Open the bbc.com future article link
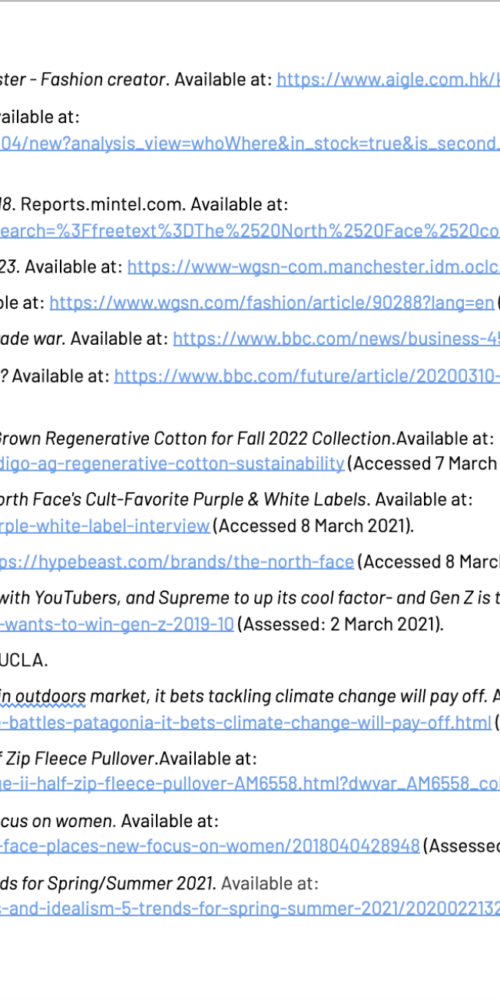Viewport: 500px width, 1000px height. click(307, 376)
